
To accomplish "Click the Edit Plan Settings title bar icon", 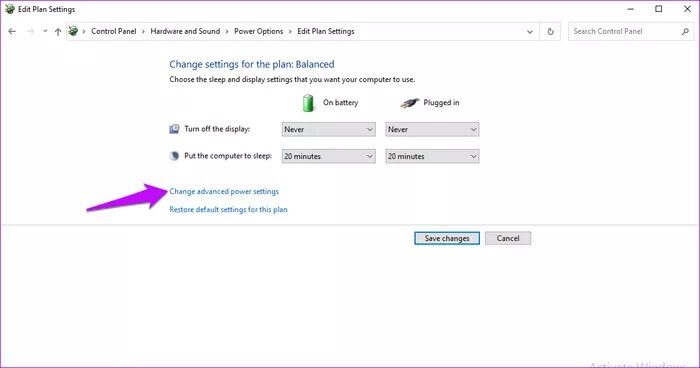I will [10, 9].
